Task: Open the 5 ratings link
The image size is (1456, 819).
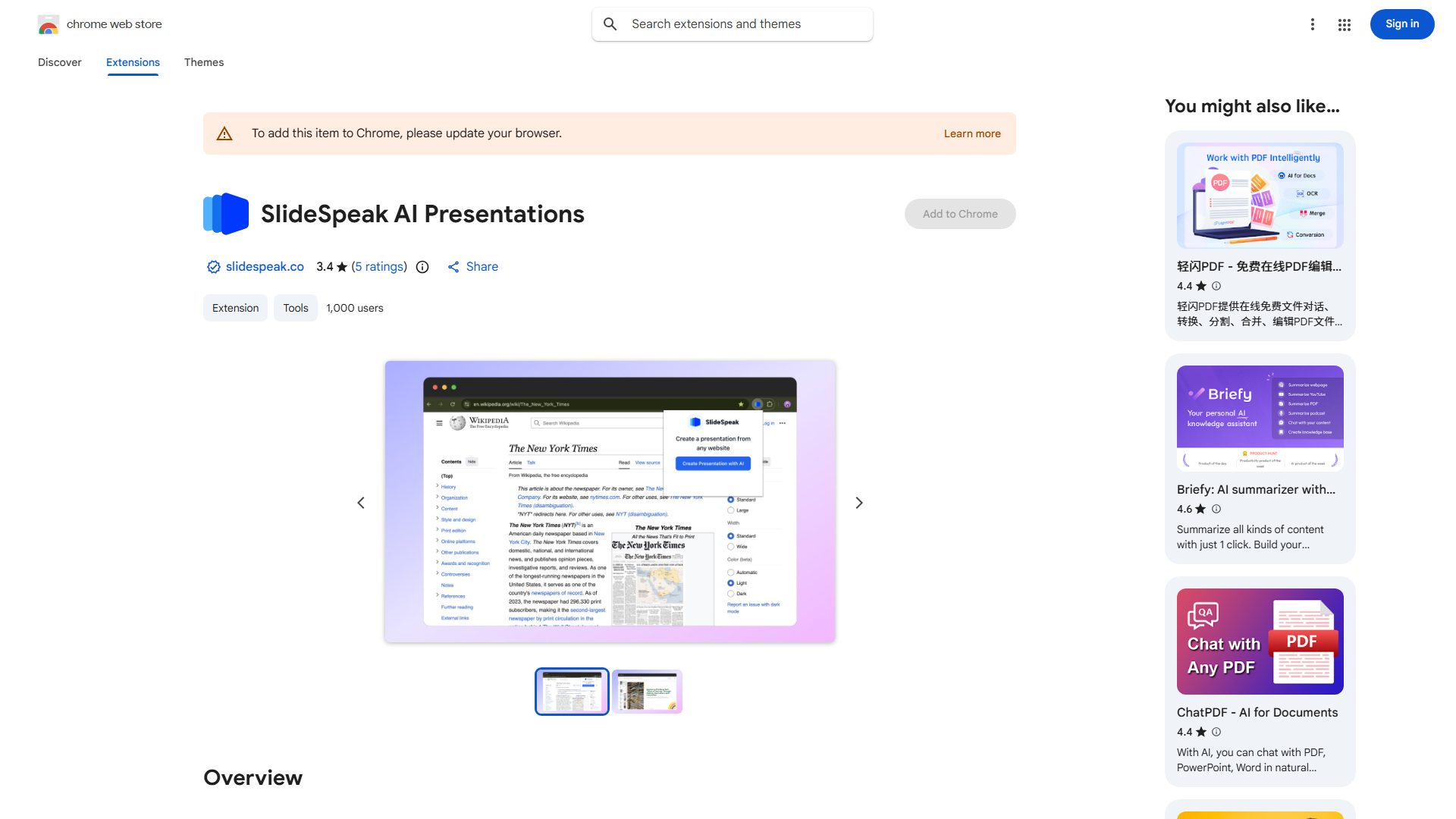Action: 379,267
